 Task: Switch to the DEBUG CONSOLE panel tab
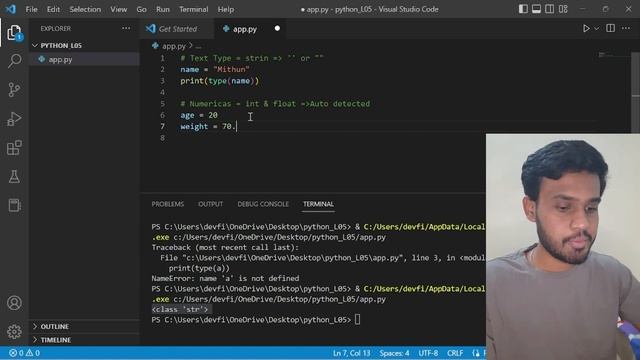[263, 204]
